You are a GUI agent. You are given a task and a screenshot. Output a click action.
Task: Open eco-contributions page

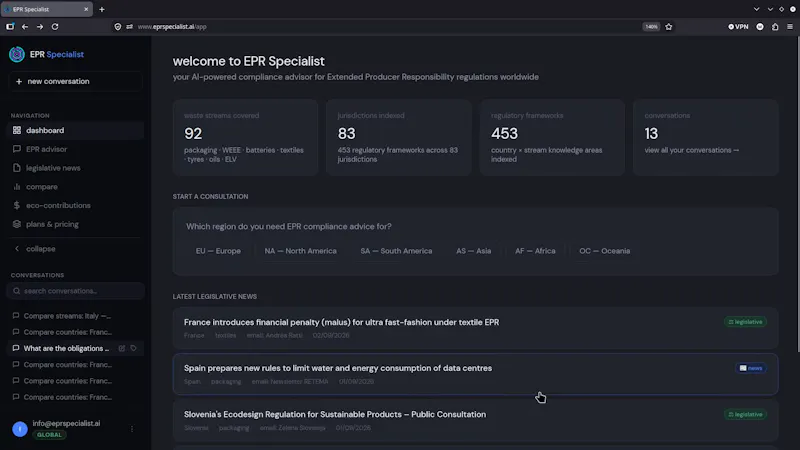[x=75, y=206]
